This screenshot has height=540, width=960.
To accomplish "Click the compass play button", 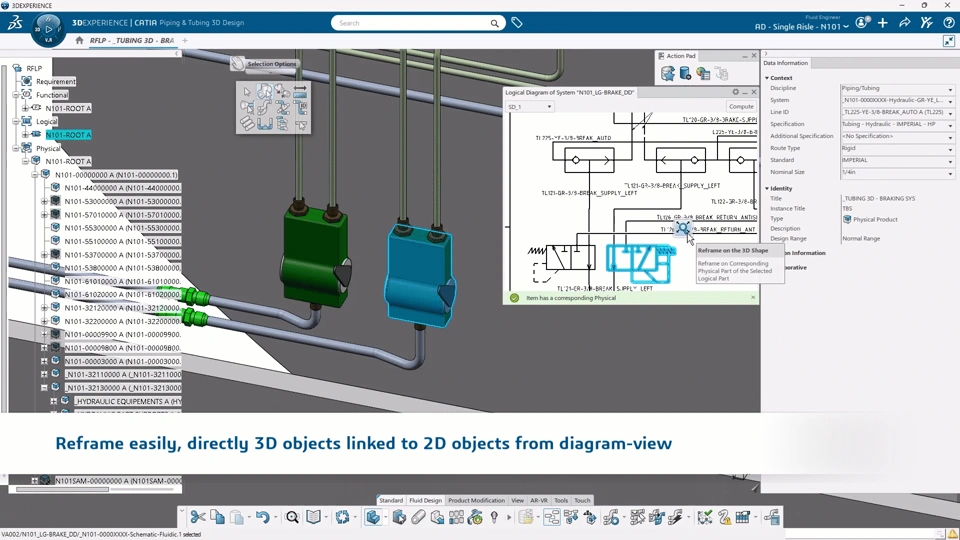I will 48,29.
